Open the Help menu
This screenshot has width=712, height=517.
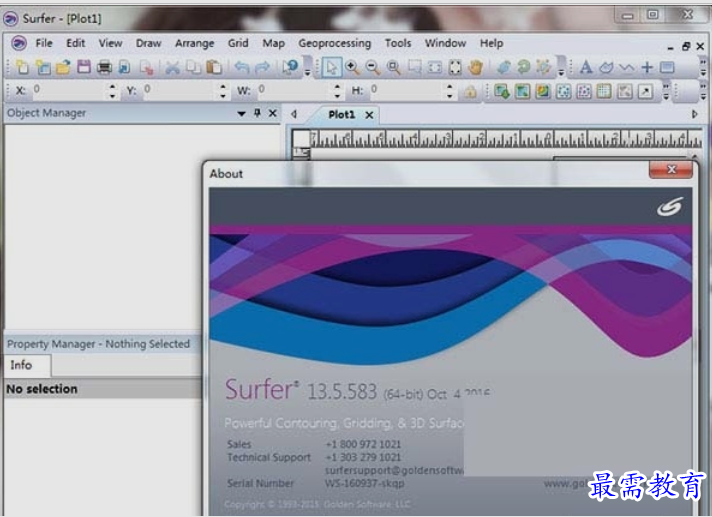coord(491,43)
